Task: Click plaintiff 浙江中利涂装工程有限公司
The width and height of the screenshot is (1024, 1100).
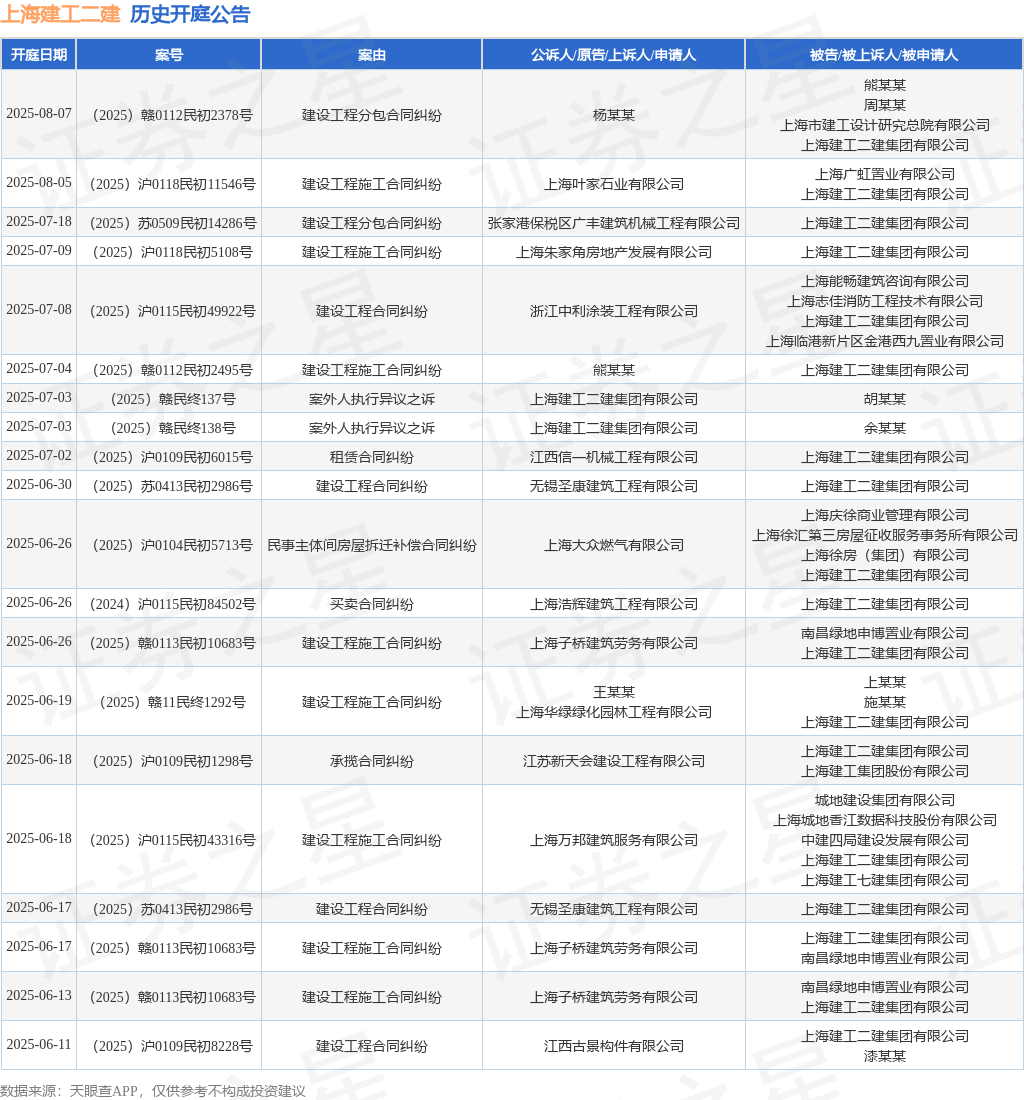Action: 614,311
